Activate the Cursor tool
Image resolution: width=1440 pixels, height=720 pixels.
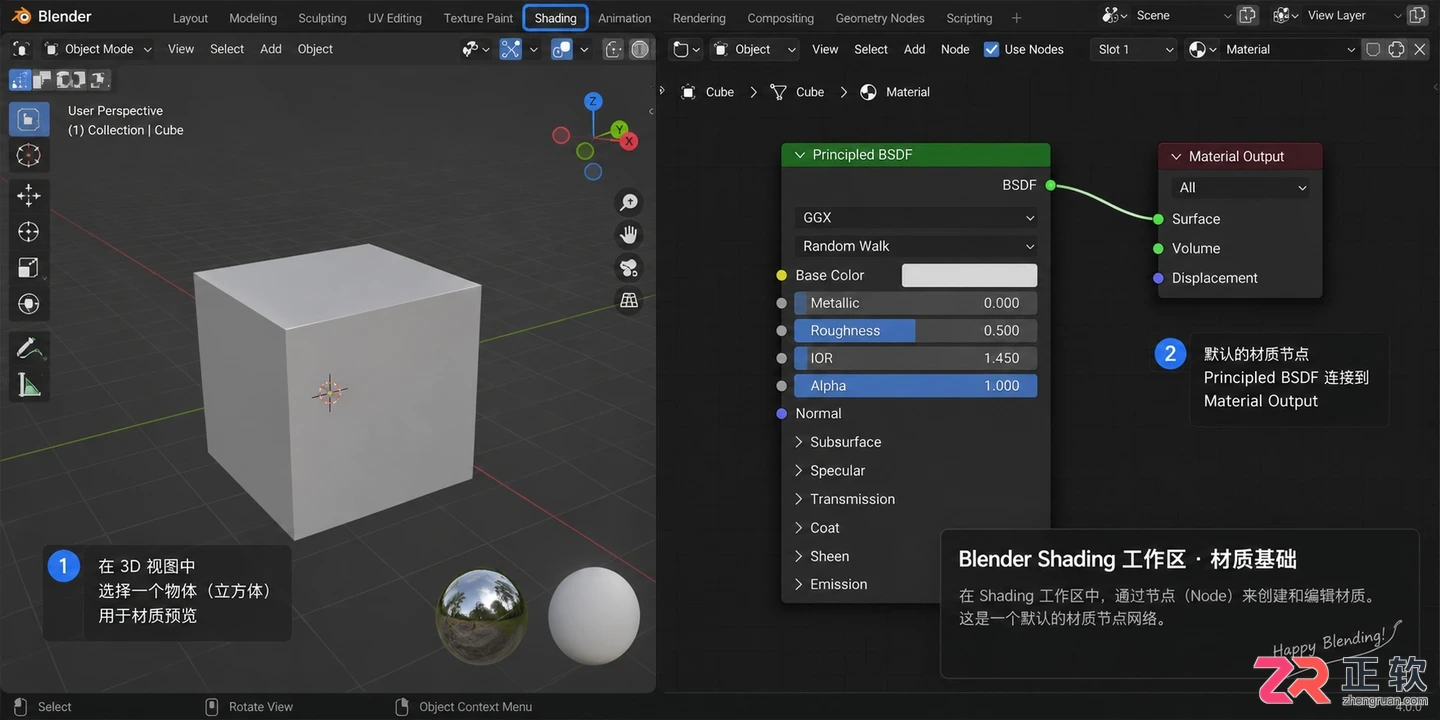click(29, 155)
